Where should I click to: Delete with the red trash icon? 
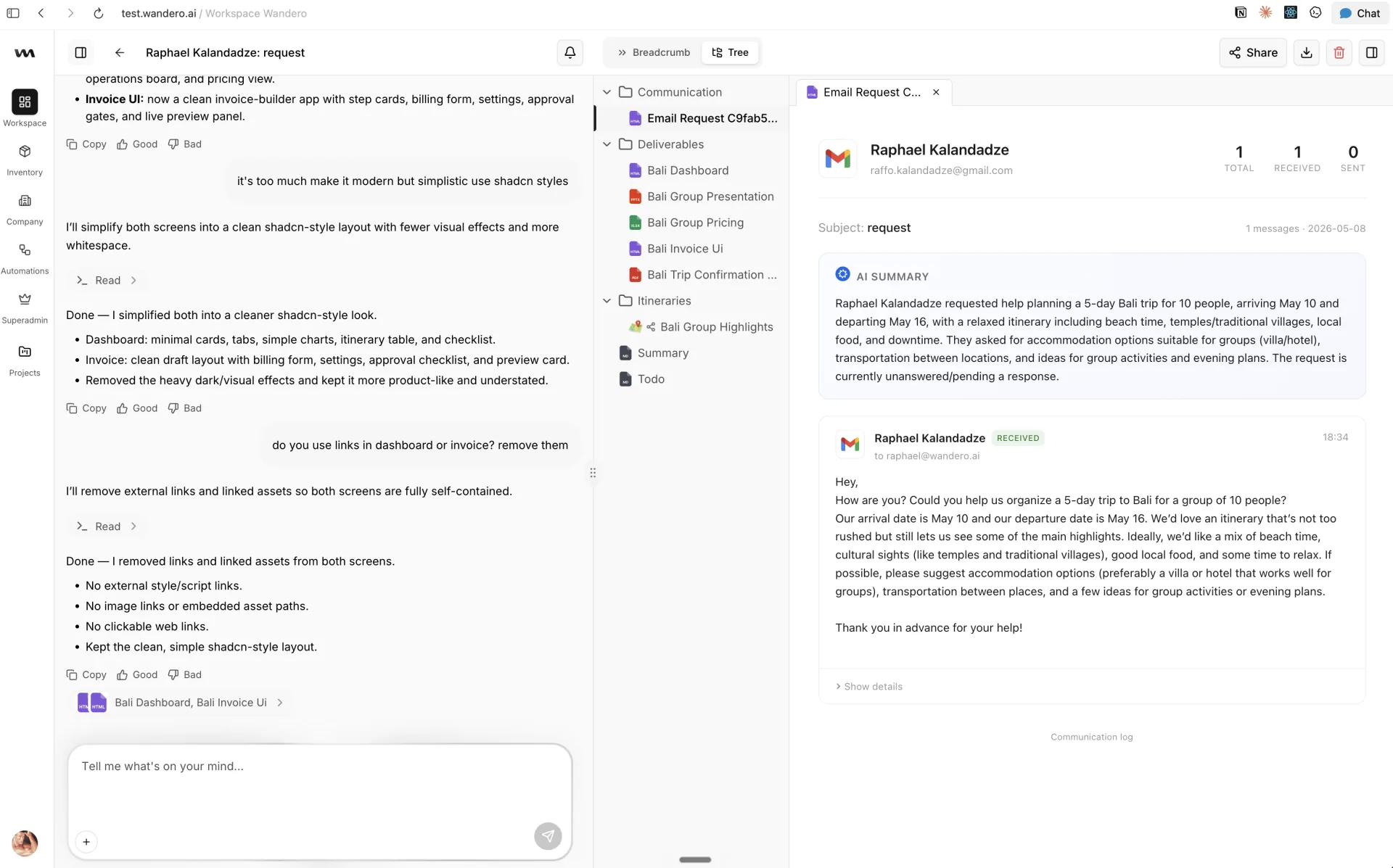click(x=1339, y=52)
